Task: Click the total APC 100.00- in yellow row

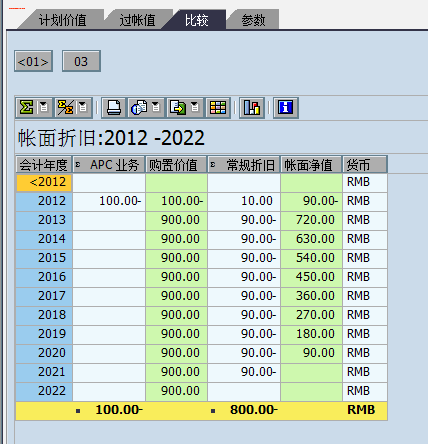Action: [119, 410]
